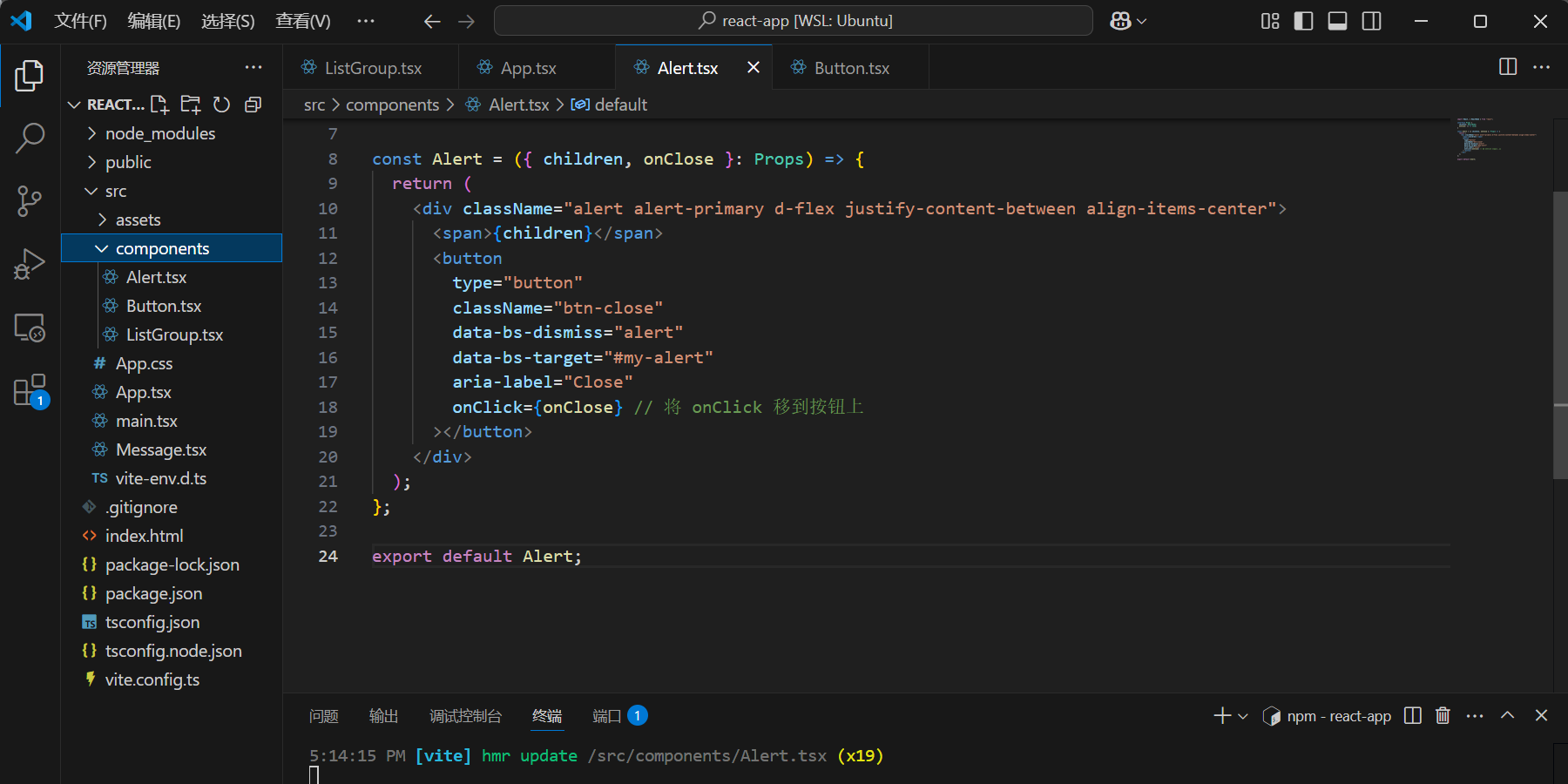Click the react-app command center search box
This screenshot has width=1568, height=784.
pyautogui.click(x=794, y=21)
